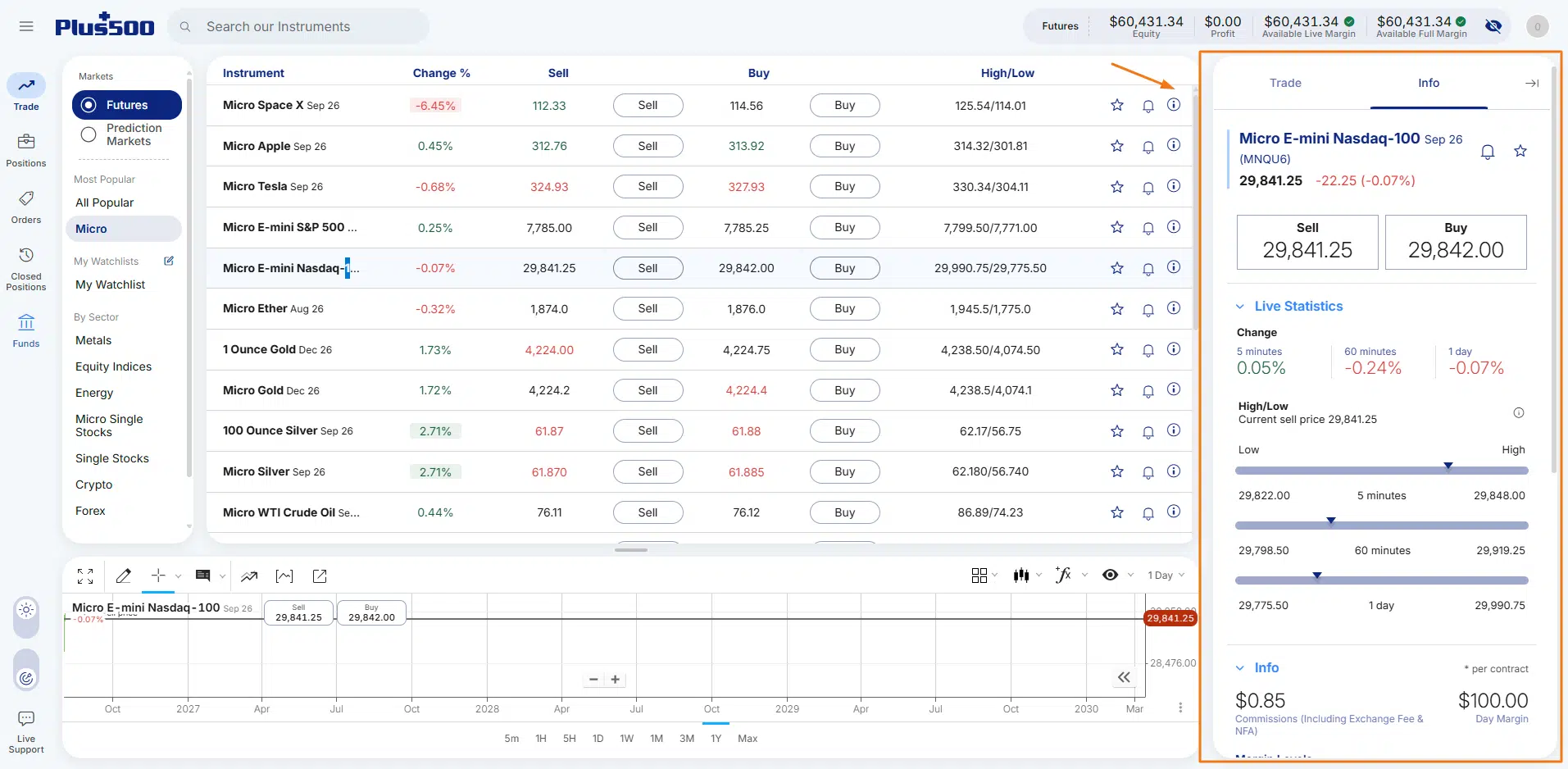Open the chart indicators fx dropdown
The height and width of the screenshot is (769, 1568).
pyautogui.click(x=1071, y=576)
